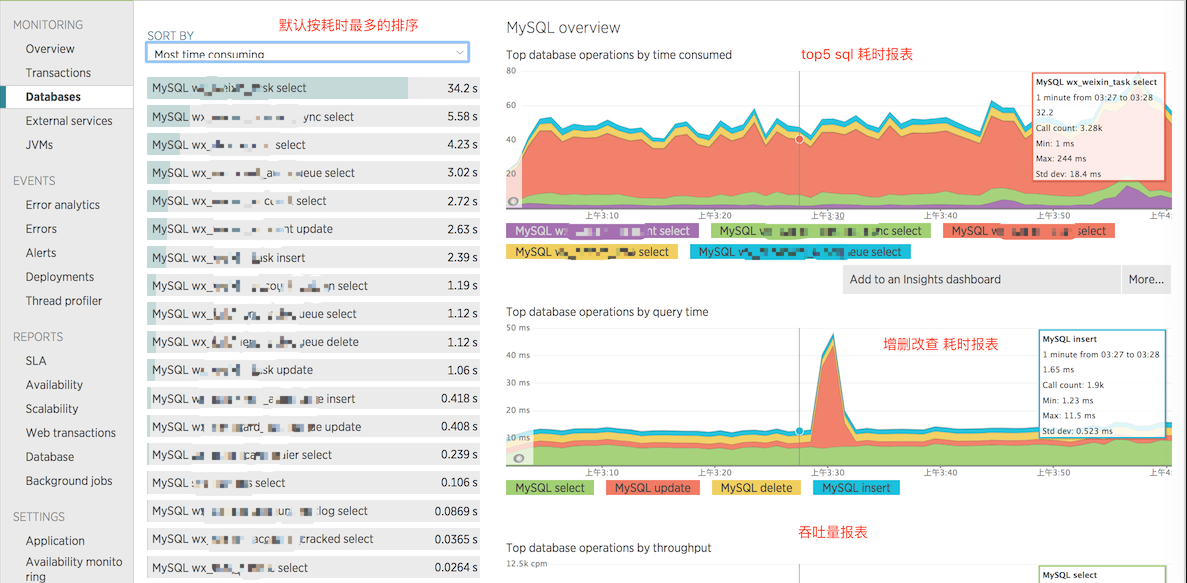The height and width of the screenshot is (583, 1187).
Task: Open External services in the sidebar
Action: [x=69, y=120]
